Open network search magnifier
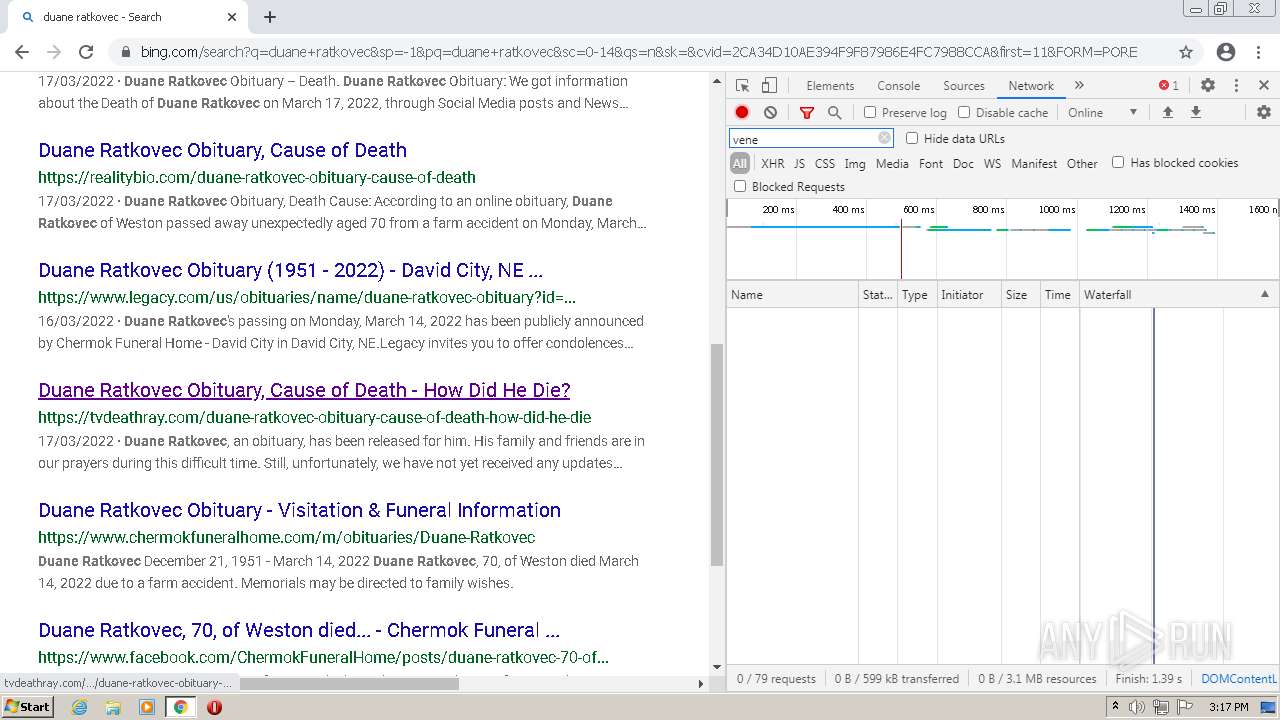1280x720 pixels. [835, 113]
